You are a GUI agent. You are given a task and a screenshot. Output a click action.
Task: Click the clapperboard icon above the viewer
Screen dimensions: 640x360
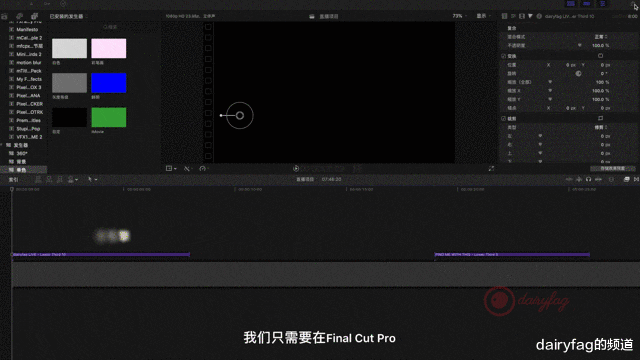(x=312, y=16)
